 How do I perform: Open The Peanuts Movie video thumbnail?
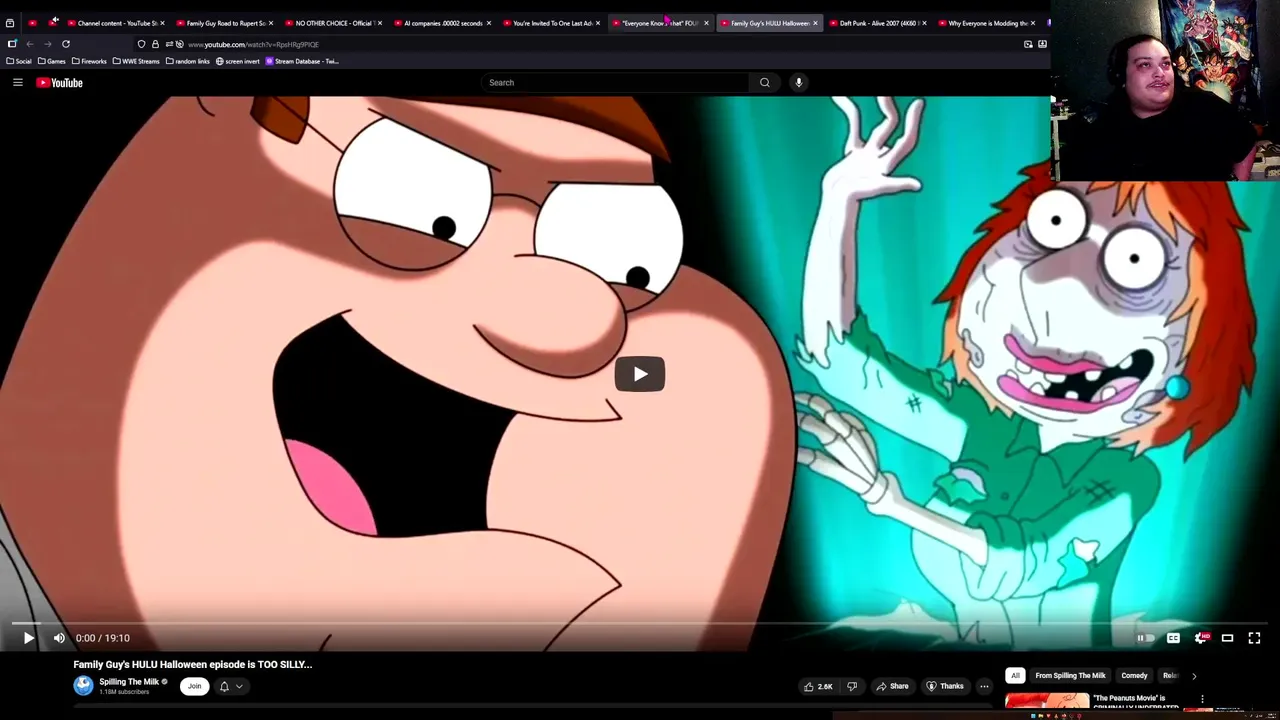1046,702
